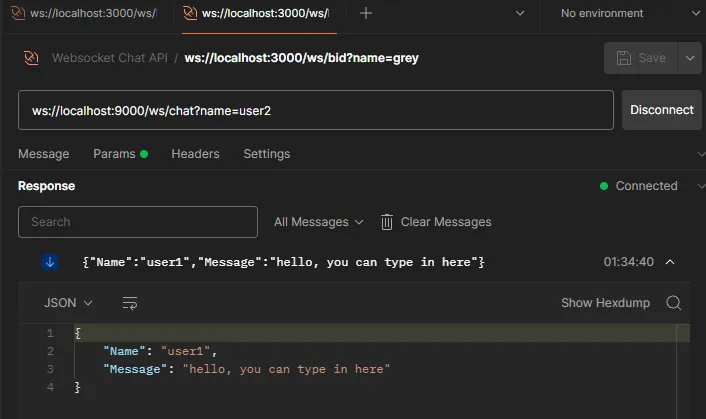Screen dimensions: 706x419
Task: Open the All Messages filter dropdown
Action: click(318, 222)
